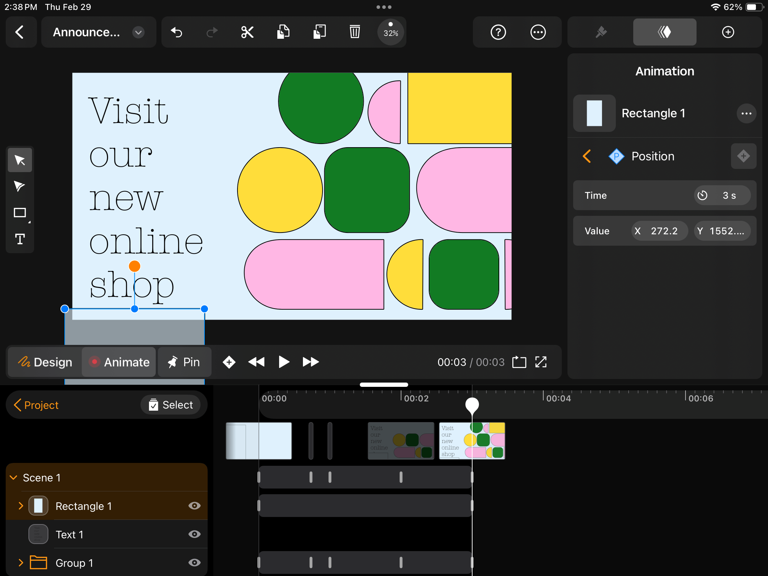Click the scene duration bracket icon

pyautogui.click(x=519, y=362)
